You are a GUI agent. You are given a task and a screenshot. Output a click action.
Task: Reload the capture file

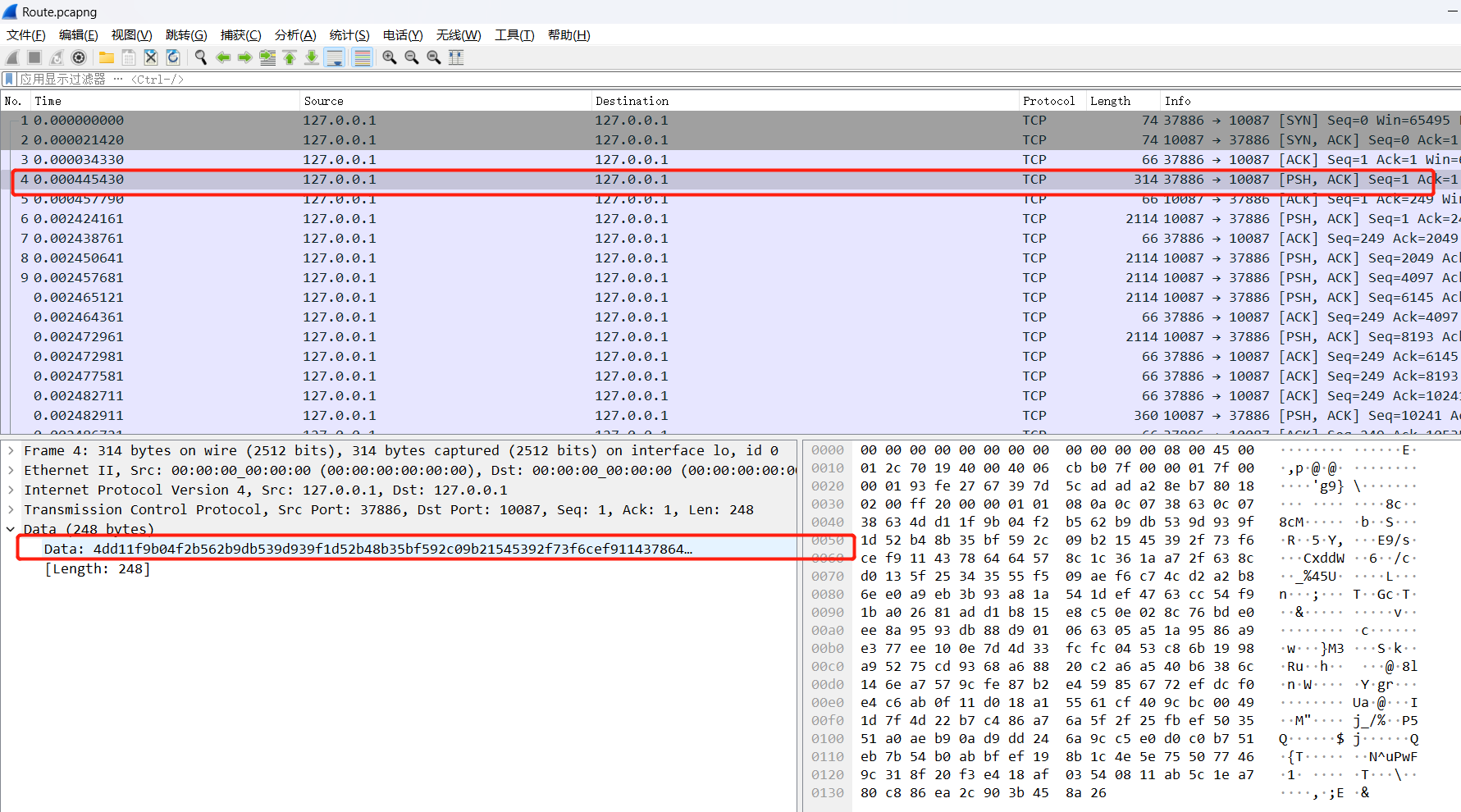173,57
